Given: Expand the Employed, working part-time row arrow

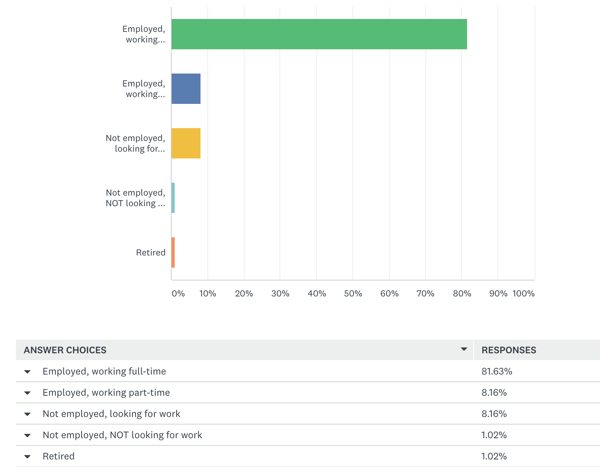Looking at the screenshot, I should 28,393.
